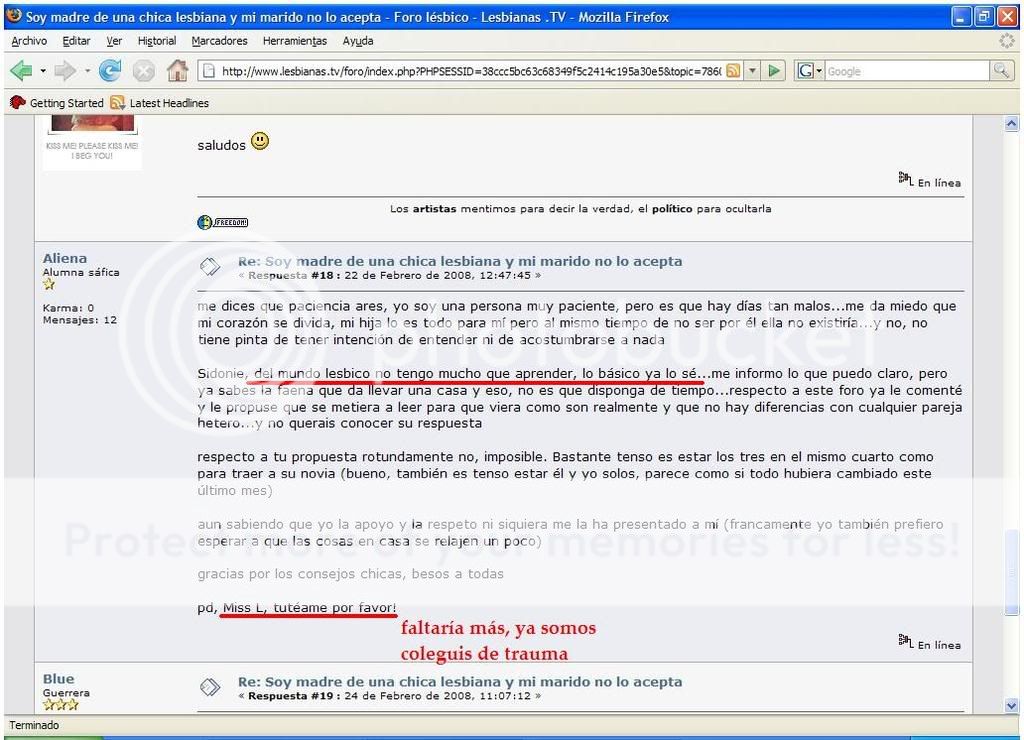Reload the page with the Refresh icon
The width and height of the screenshot is (1024, 740).
(x=110, y=71)
